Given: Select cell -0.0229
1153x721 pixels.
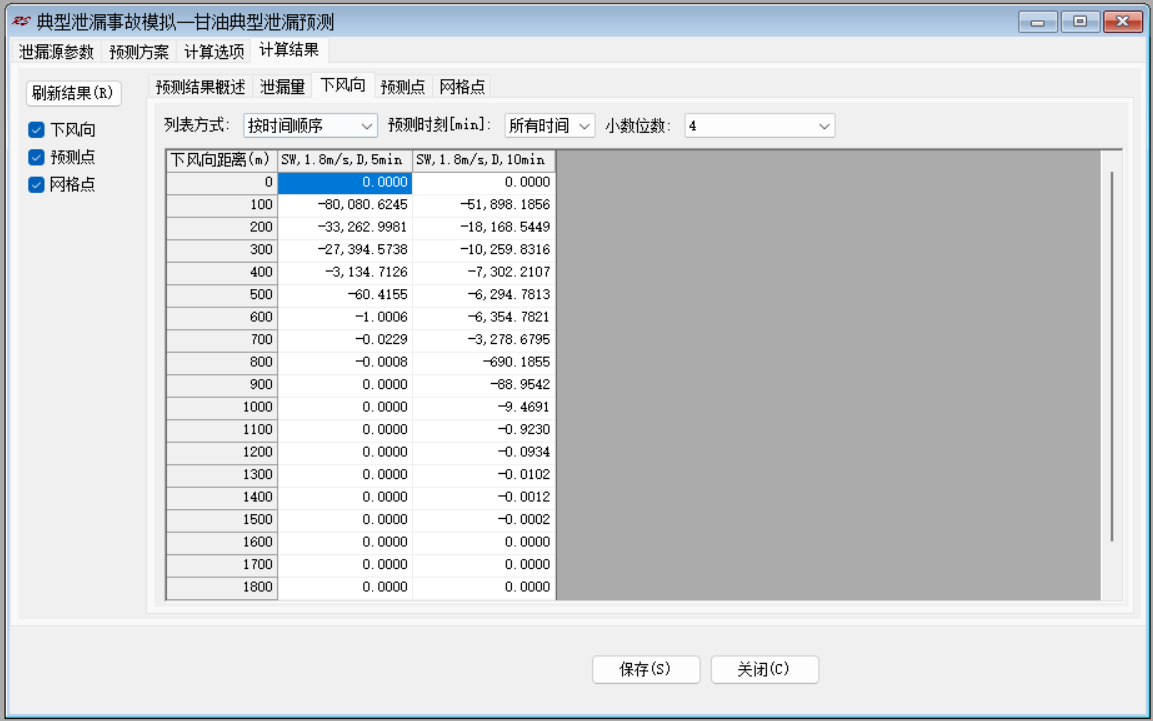Looking at the screenshot, I should (345, 340).
